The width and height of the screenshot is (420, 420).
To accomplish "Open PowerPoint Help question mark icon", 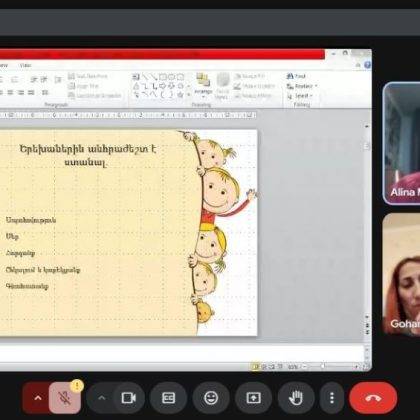I will pos(367,65).
